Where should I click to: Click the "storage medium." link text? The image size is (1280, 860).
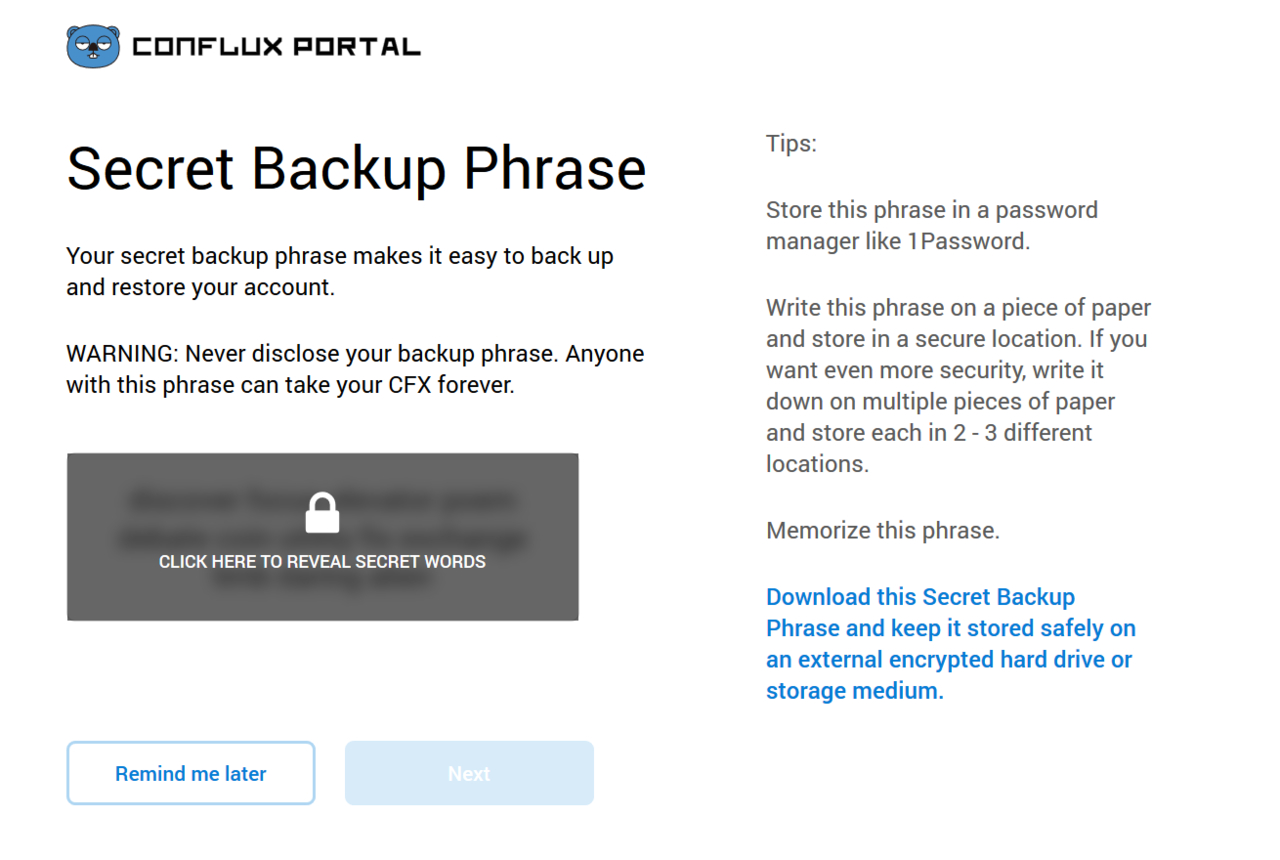(854, 691)
